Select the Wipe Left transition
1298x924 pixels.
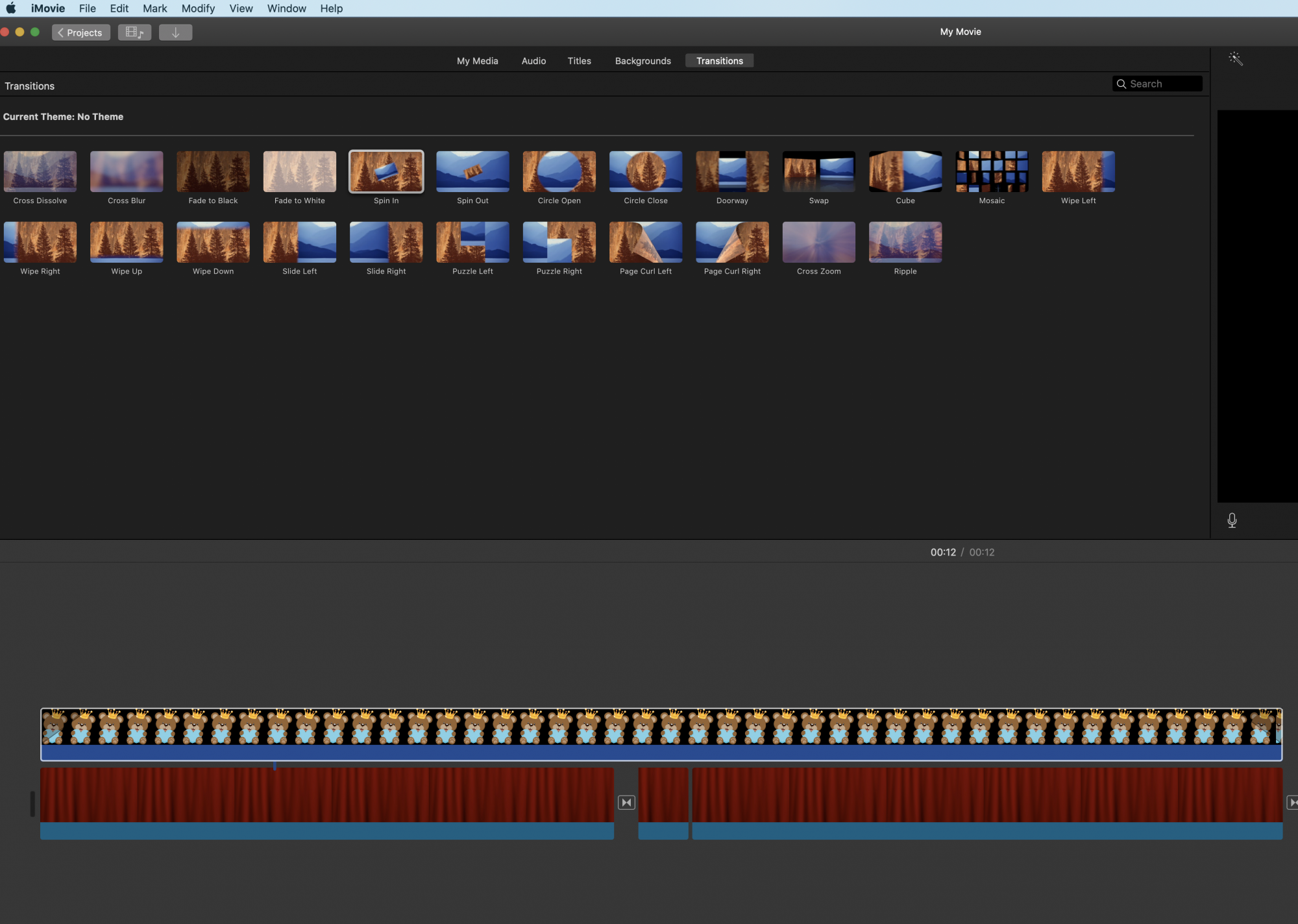tap(1079, 172)
